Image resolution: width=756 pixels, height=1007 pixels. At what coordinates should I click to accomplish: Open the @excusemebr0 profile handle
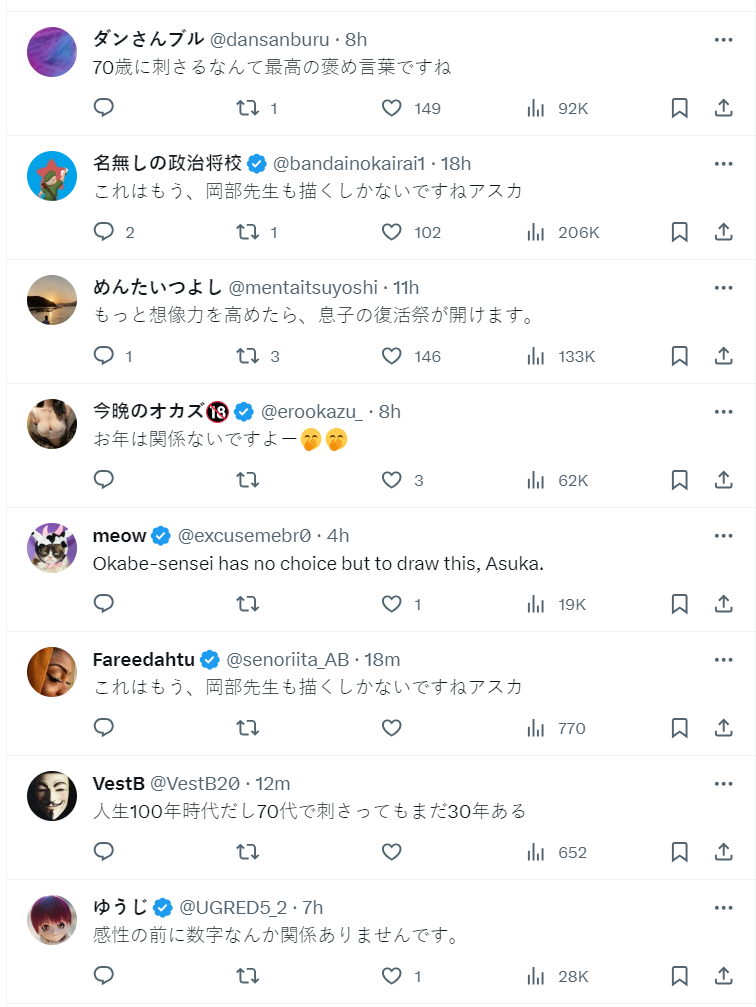(245, 535)
